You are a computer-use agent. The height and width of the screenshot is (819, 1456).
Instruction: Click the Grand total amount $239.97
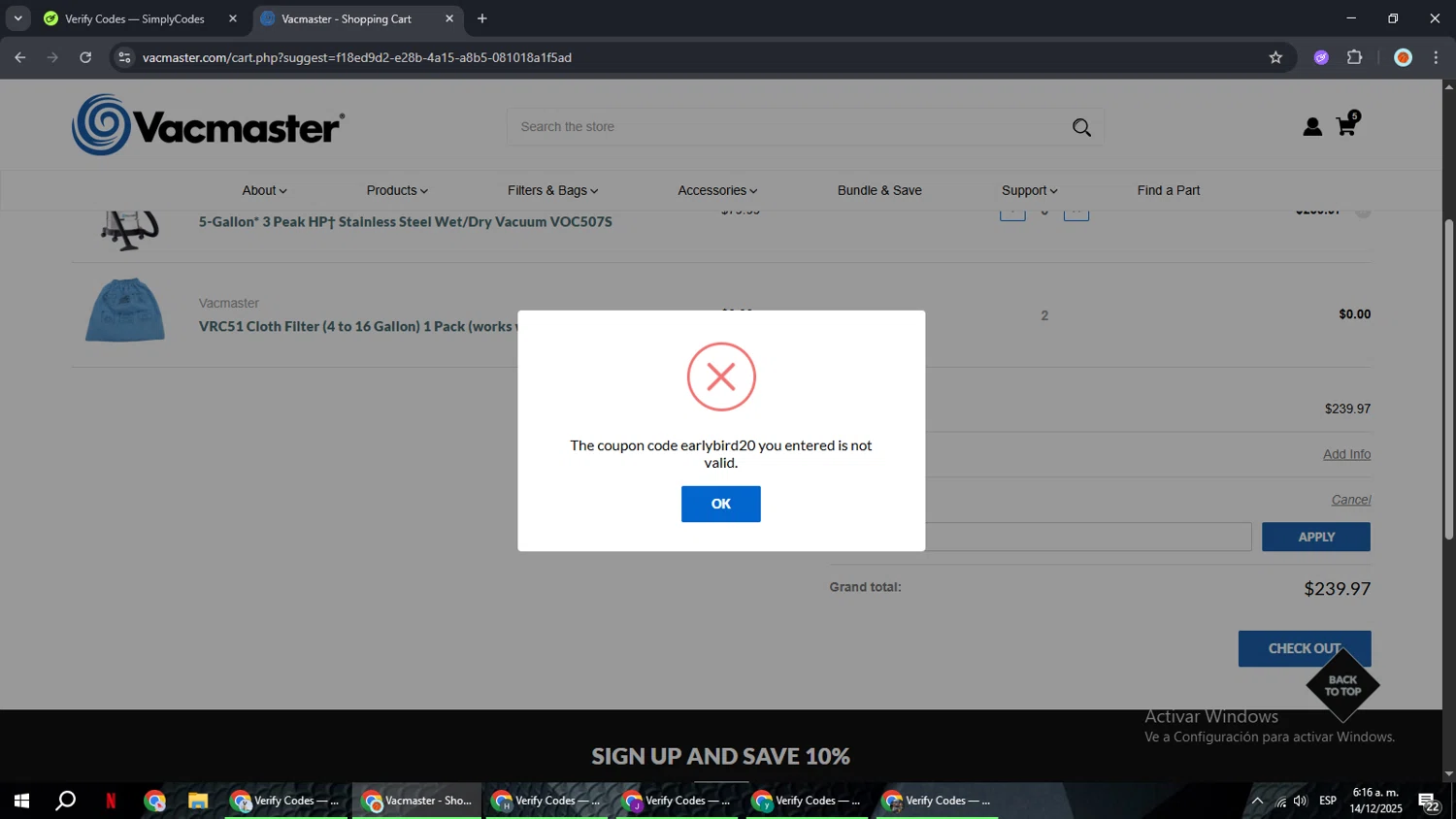point(1337,588)
